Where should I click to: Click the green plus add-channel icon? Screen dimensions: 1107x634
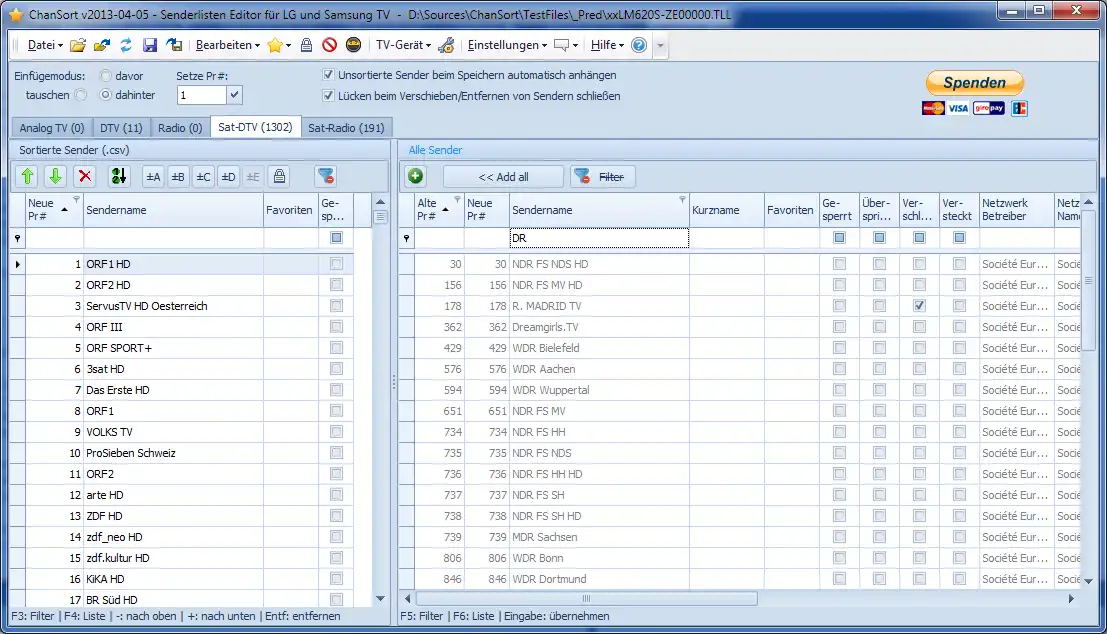pos(416,177)
